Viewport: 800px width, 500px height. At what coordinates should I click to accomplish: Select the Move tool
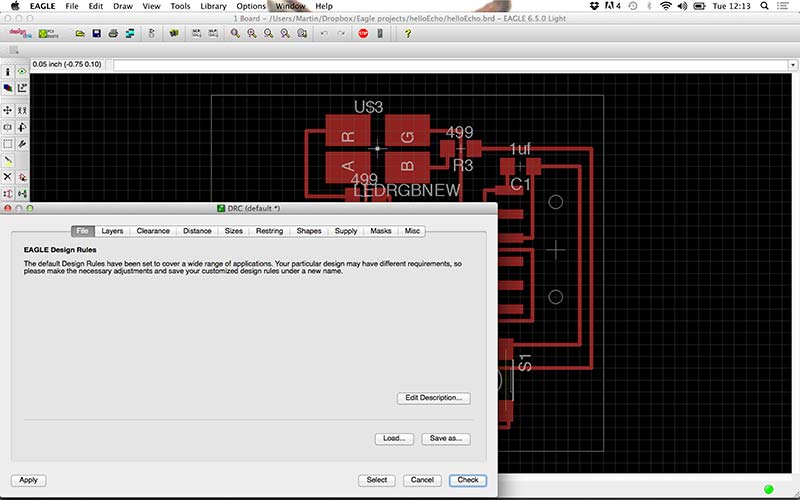[x=8, y=110]
